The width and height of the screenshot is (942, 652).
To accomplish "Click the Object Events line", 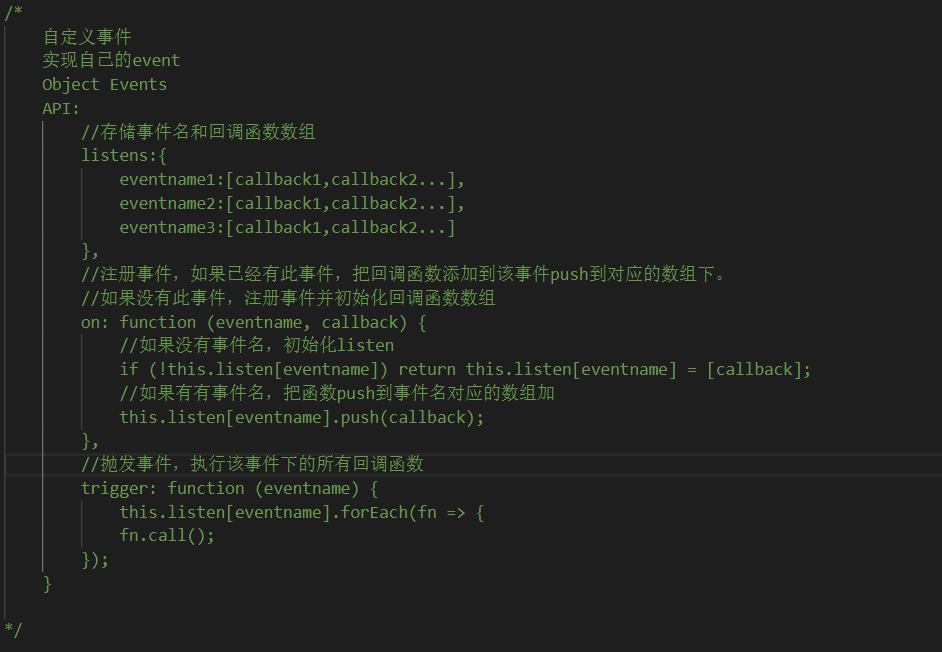I will [x=104, y=85].
